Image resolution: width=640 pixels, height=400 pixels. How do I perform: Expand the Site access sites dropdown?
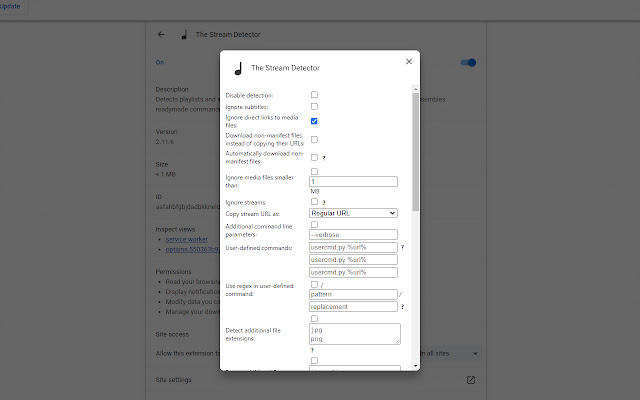point(450,353)
